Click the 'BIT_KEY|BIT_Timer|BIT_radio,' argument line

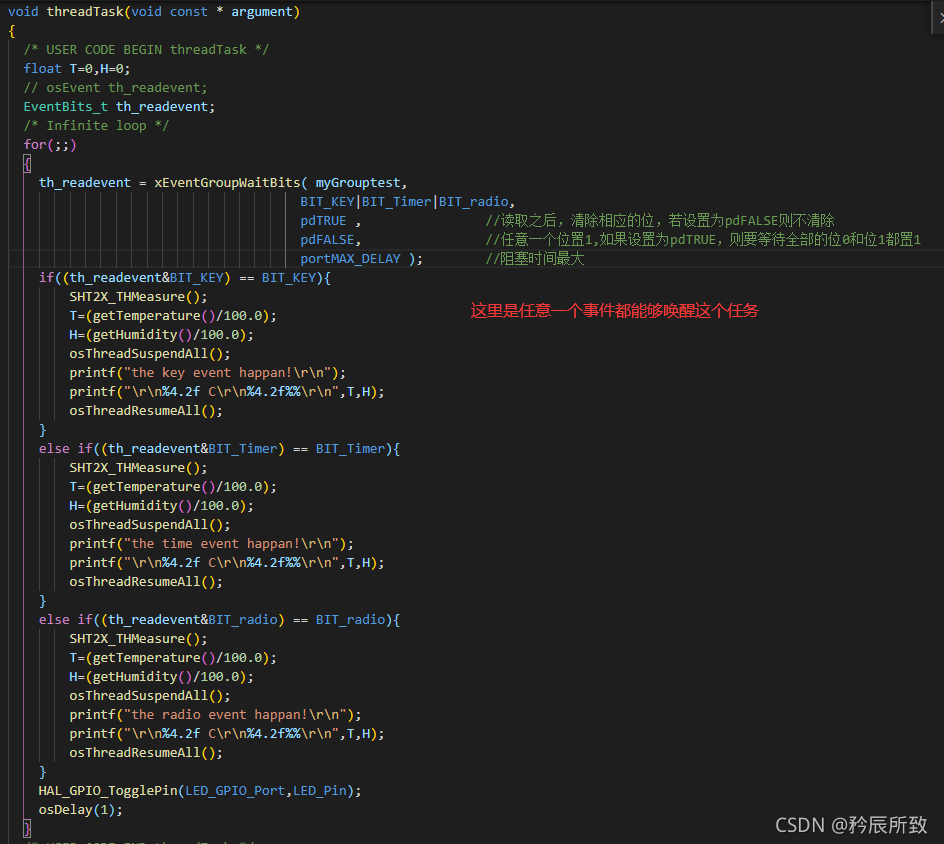tap(408, 202)
